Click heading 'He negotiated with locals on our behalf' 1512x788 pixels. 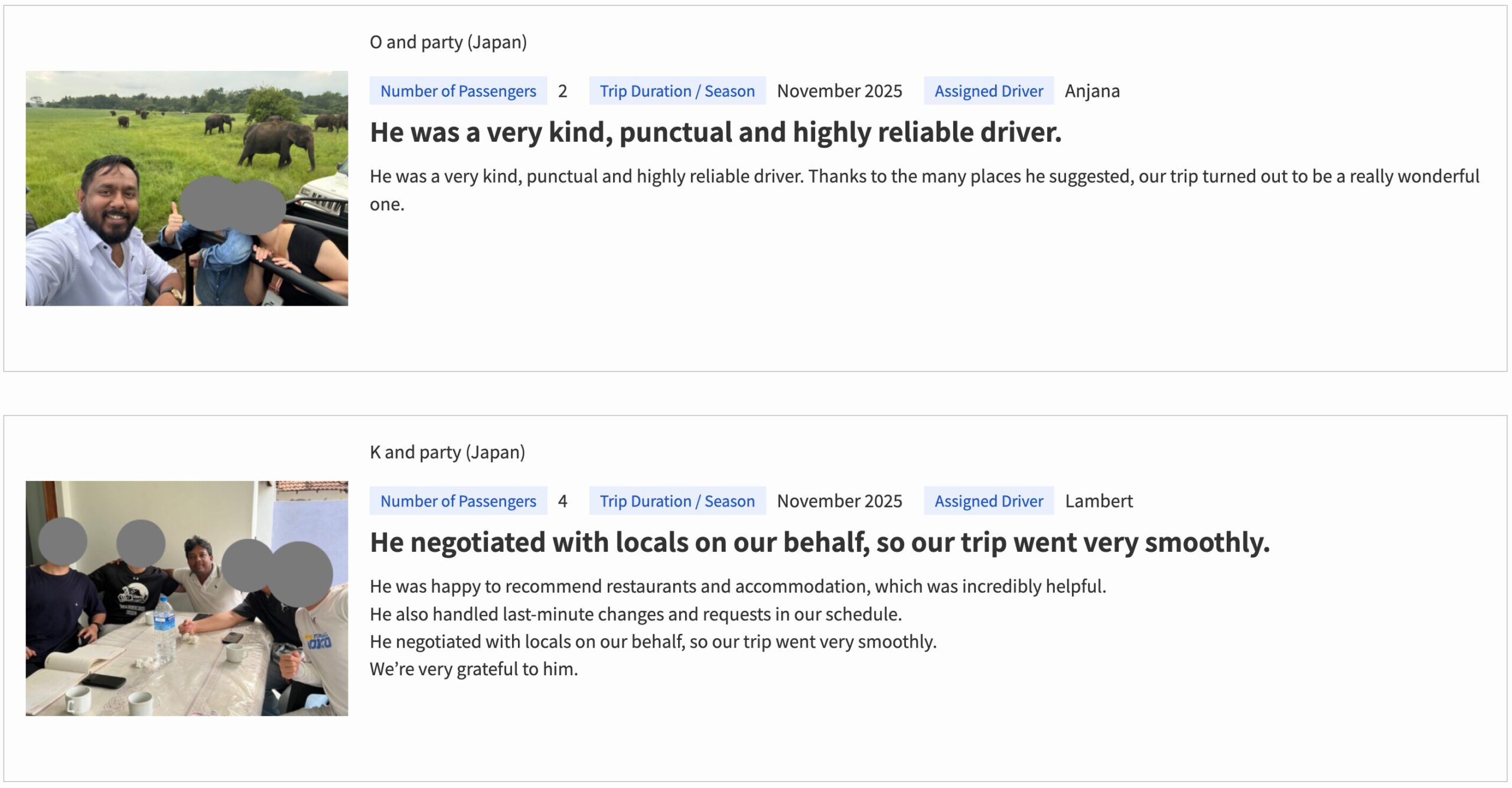[x=819, y=542]
